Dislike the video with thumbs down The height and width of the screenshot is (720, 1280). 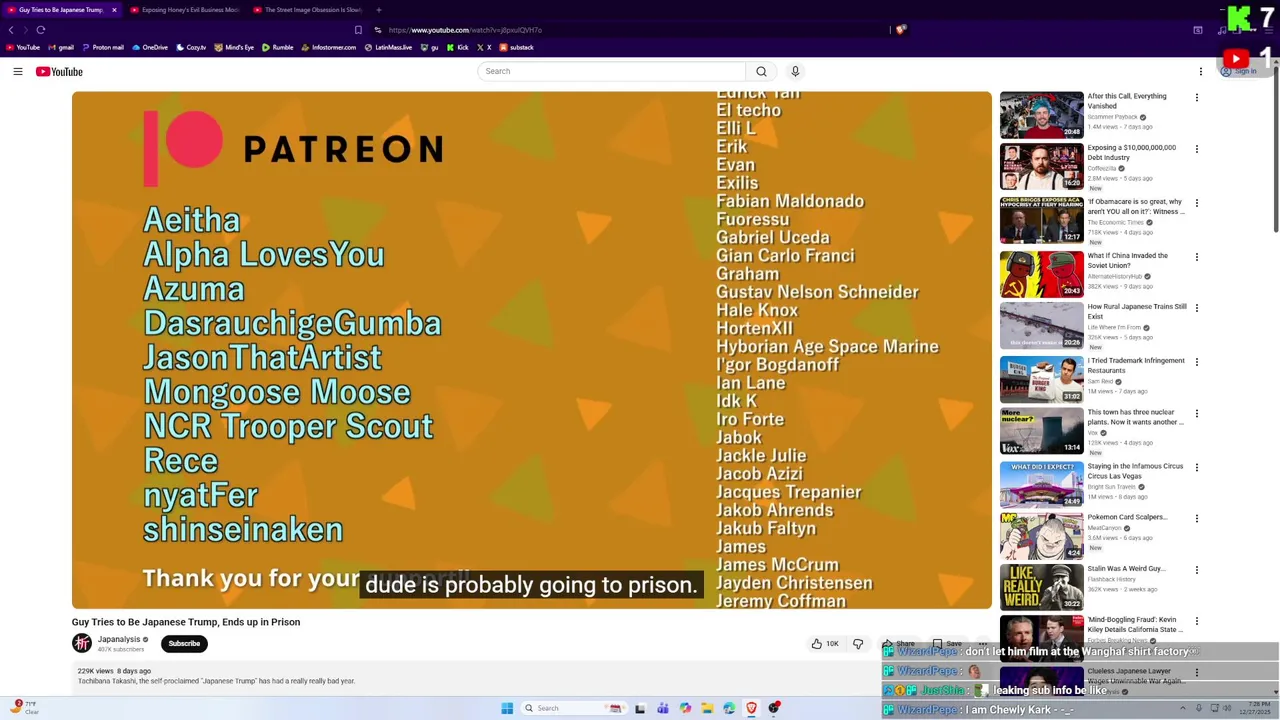tap(858, 644)
